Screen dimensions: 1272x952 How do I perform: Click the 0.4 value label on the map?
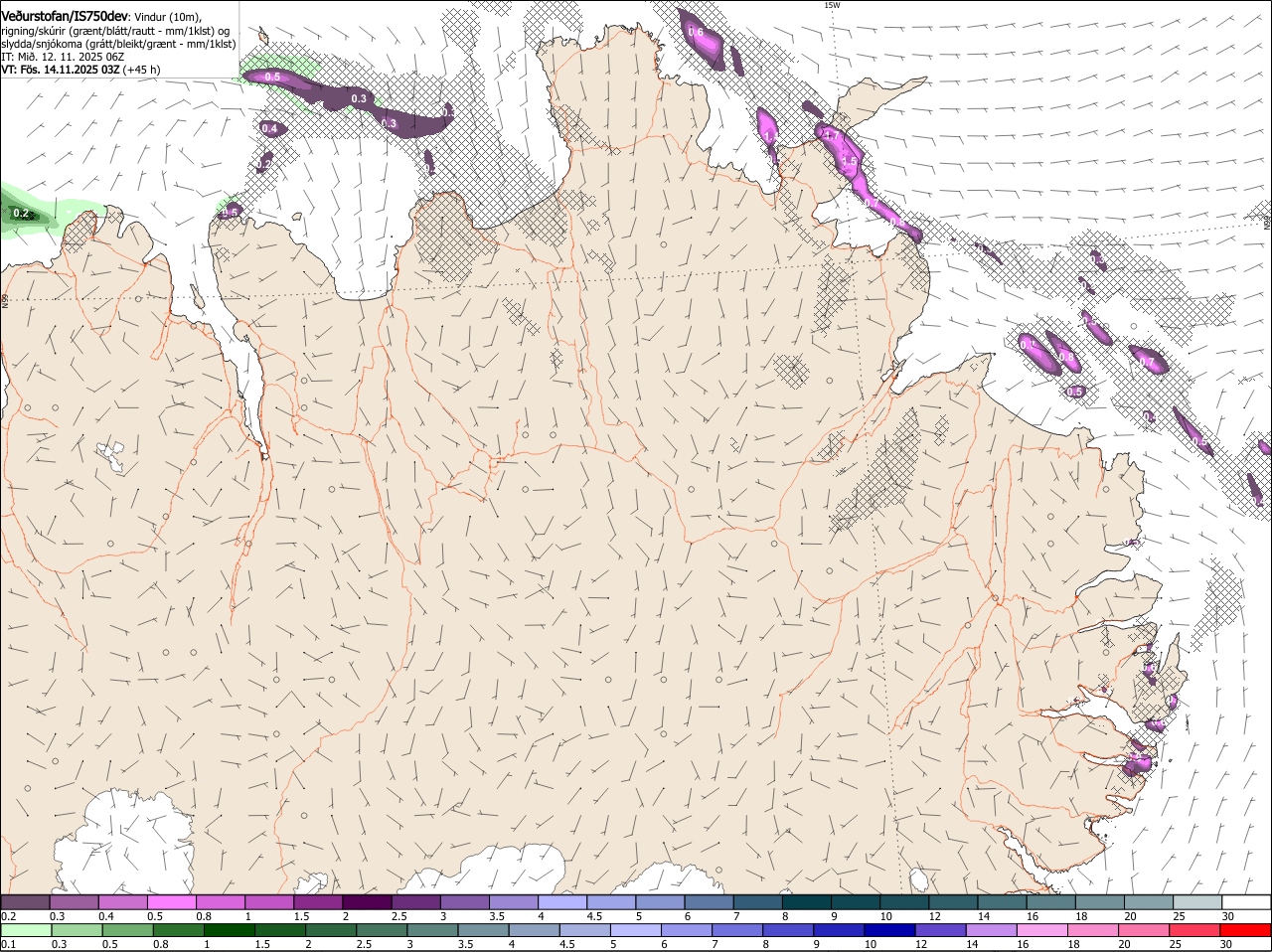269,128
